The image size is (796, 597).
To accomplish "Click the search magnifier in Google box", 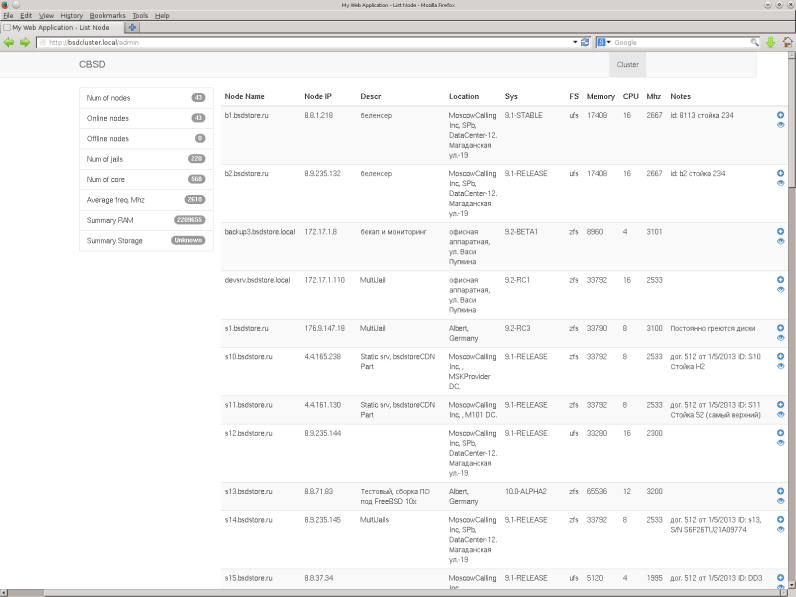I will tap(754, 42).
